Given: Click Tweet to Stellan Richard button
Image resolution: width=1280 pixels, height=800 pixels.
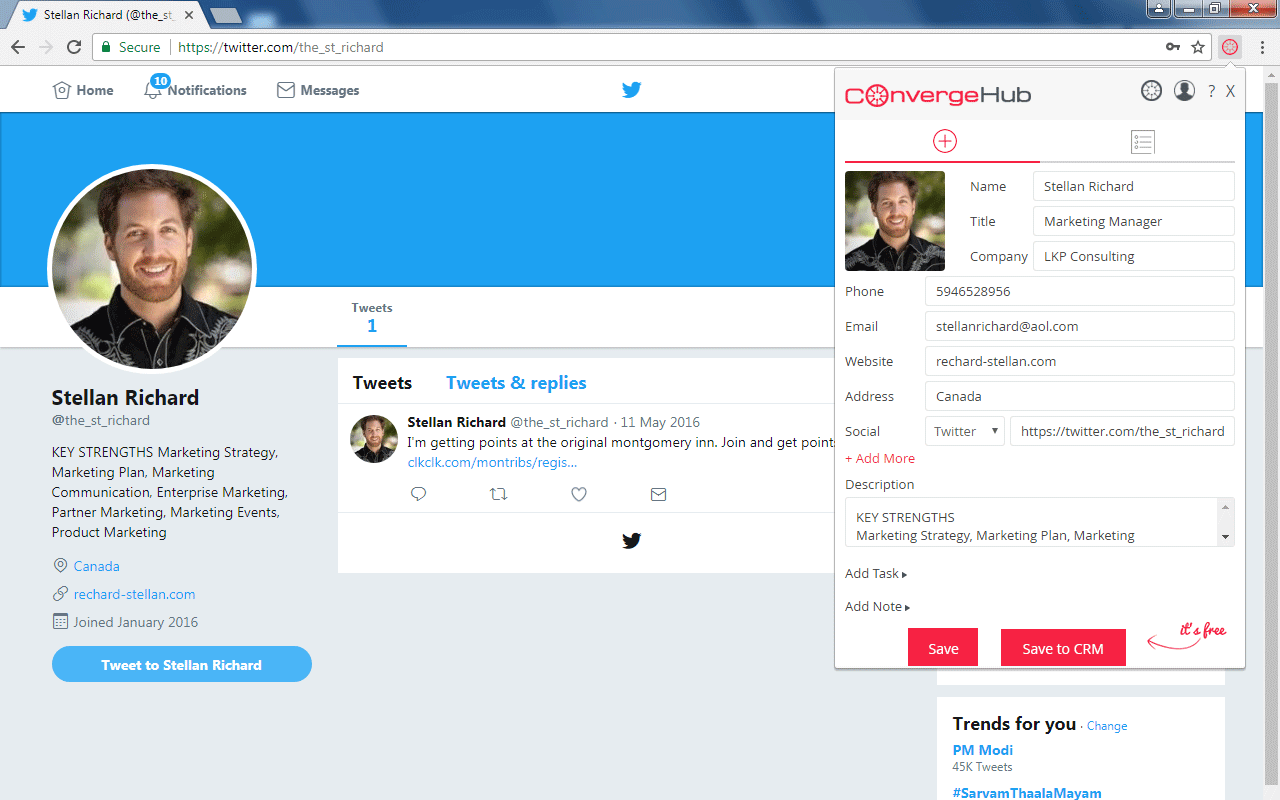Looking at the screenshot, I should point(182,664).
